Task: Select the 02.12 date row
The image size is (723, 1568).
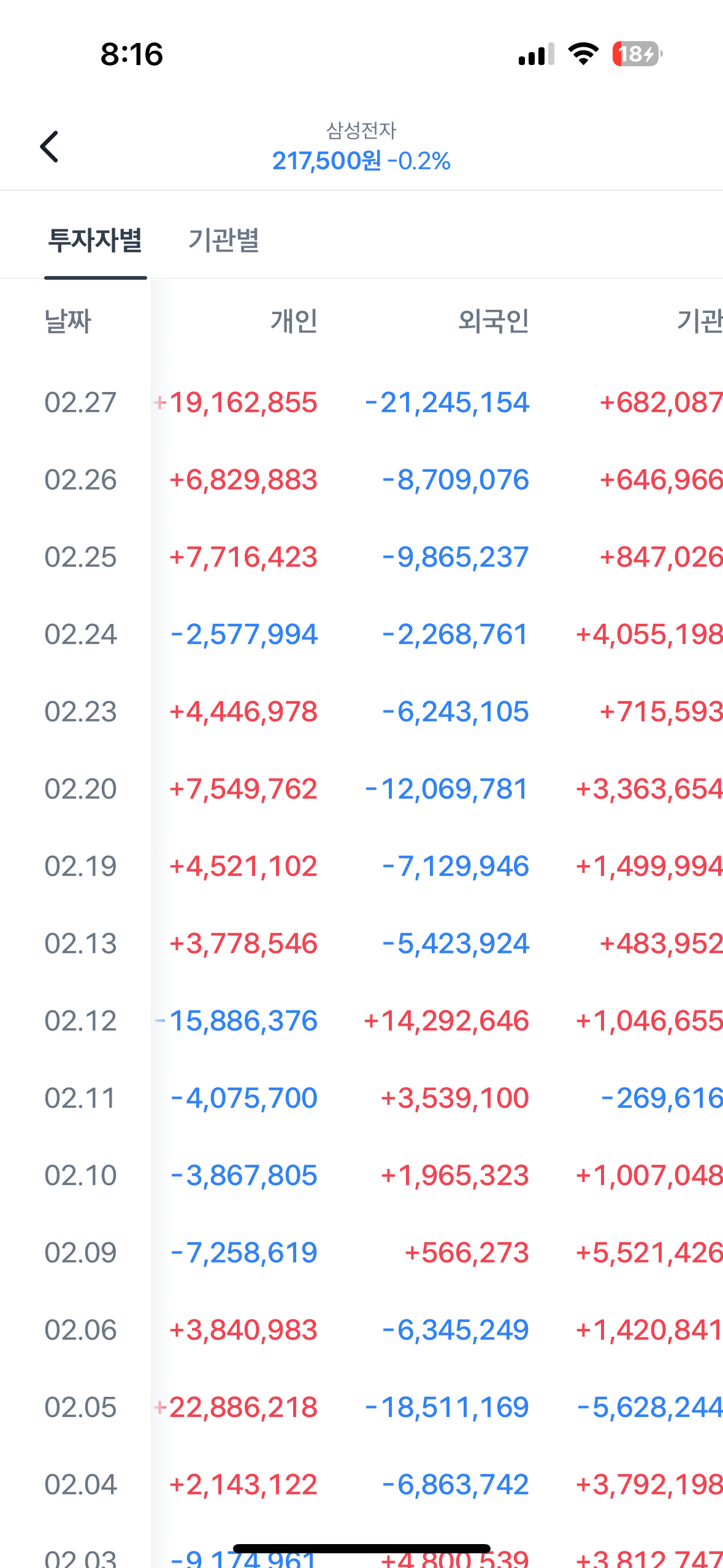Action: [80, 1021]
